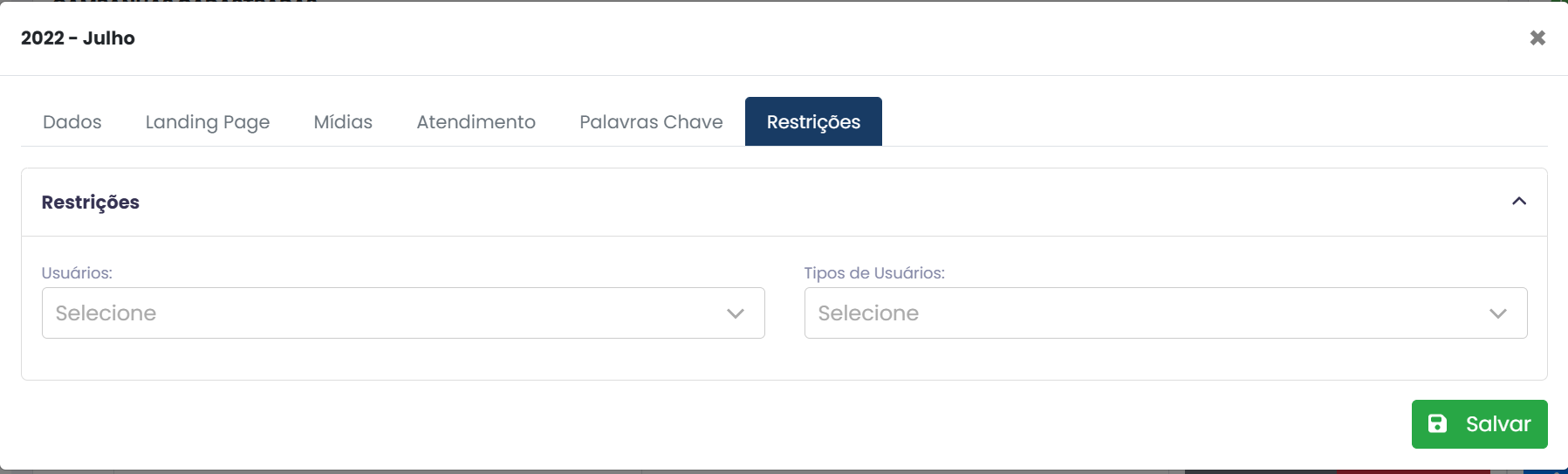Close the 2022 - Julho dialog
The image size is (1568, 474).
pos(1537,38)
